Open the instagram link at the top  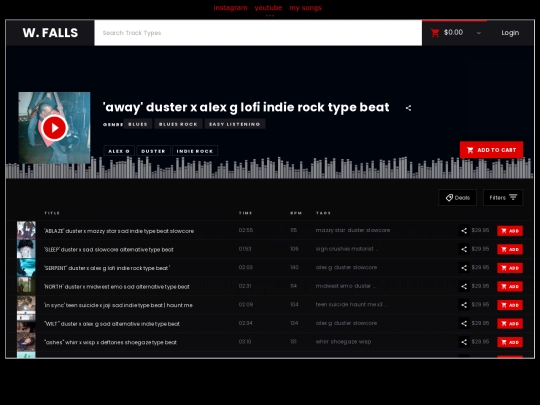pos(230,8)
